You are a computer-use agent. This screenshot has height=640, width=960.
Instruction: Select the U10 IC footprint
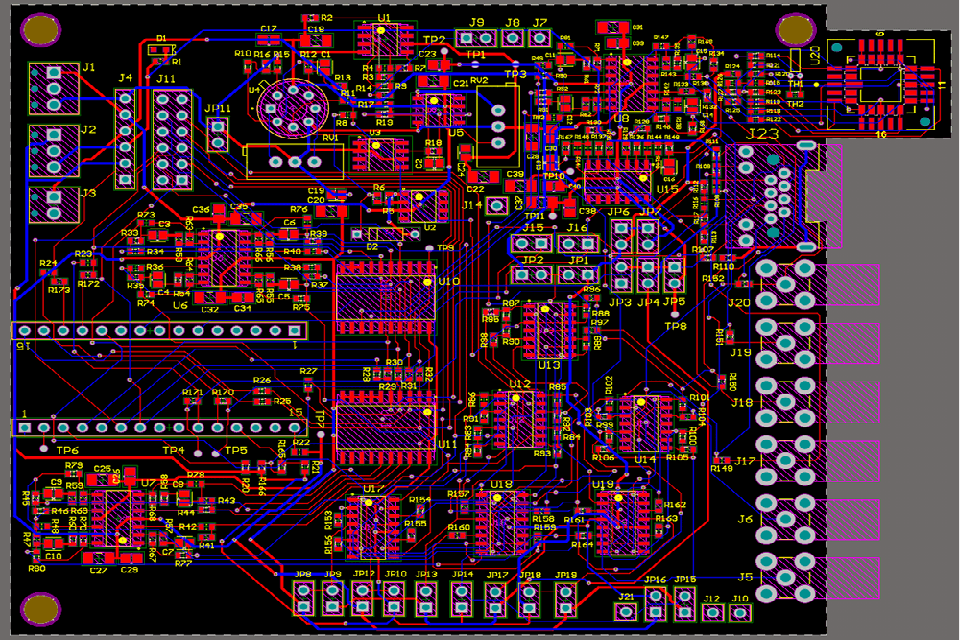click(386, 297)
